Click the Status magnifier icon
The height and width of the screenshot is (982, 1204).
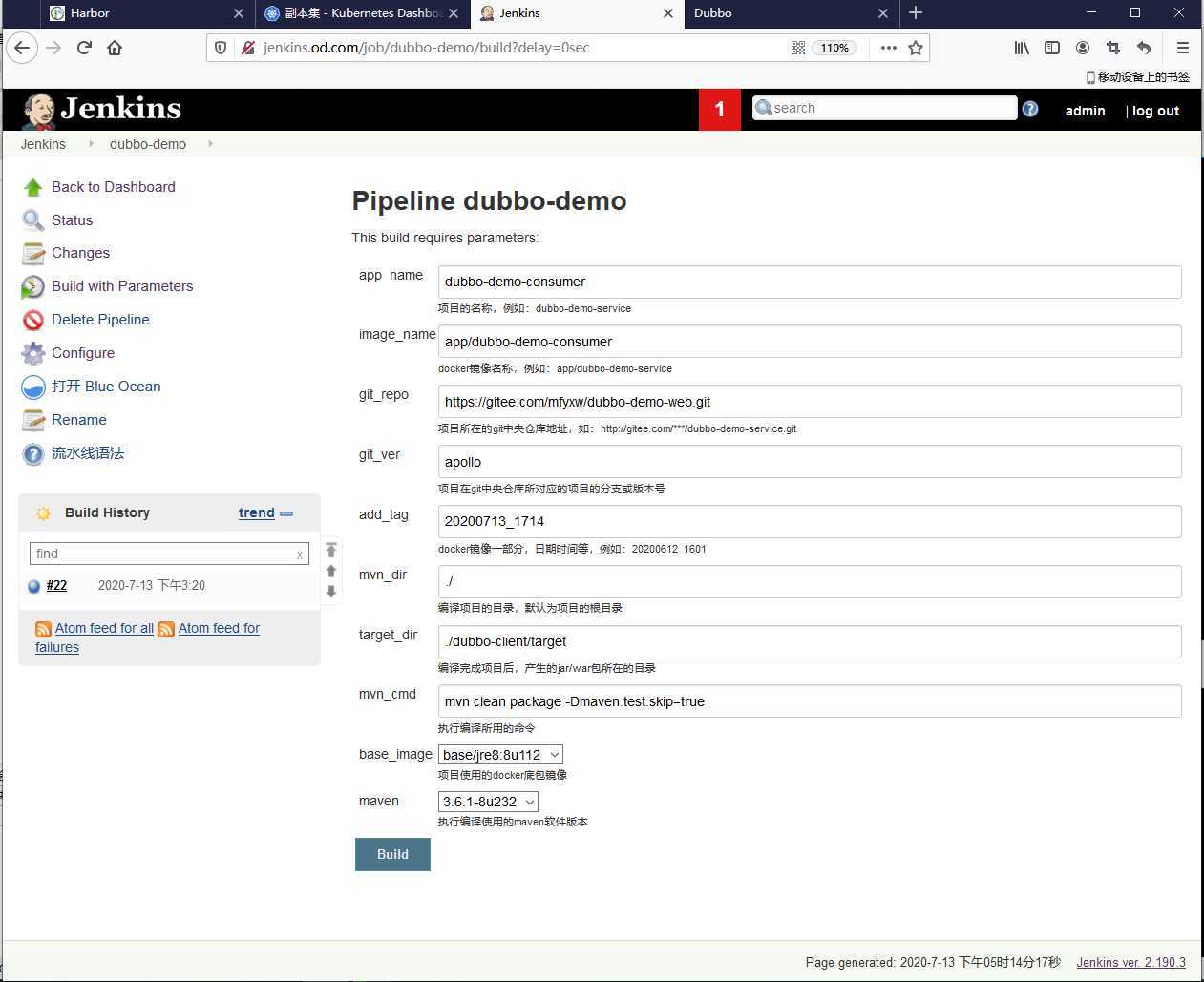[x=33, y=220]
